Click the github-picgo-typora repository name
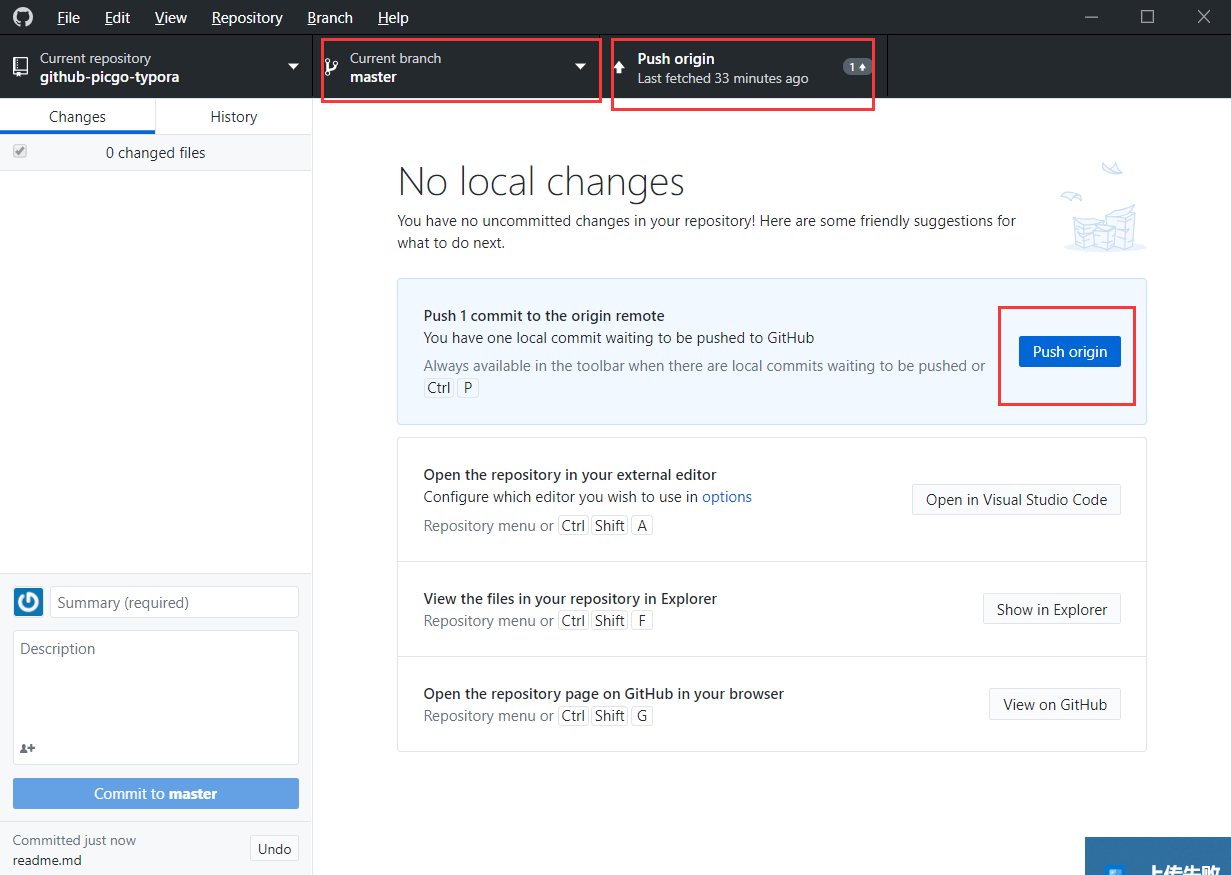 pyautogui.click(x=109, y=77)
